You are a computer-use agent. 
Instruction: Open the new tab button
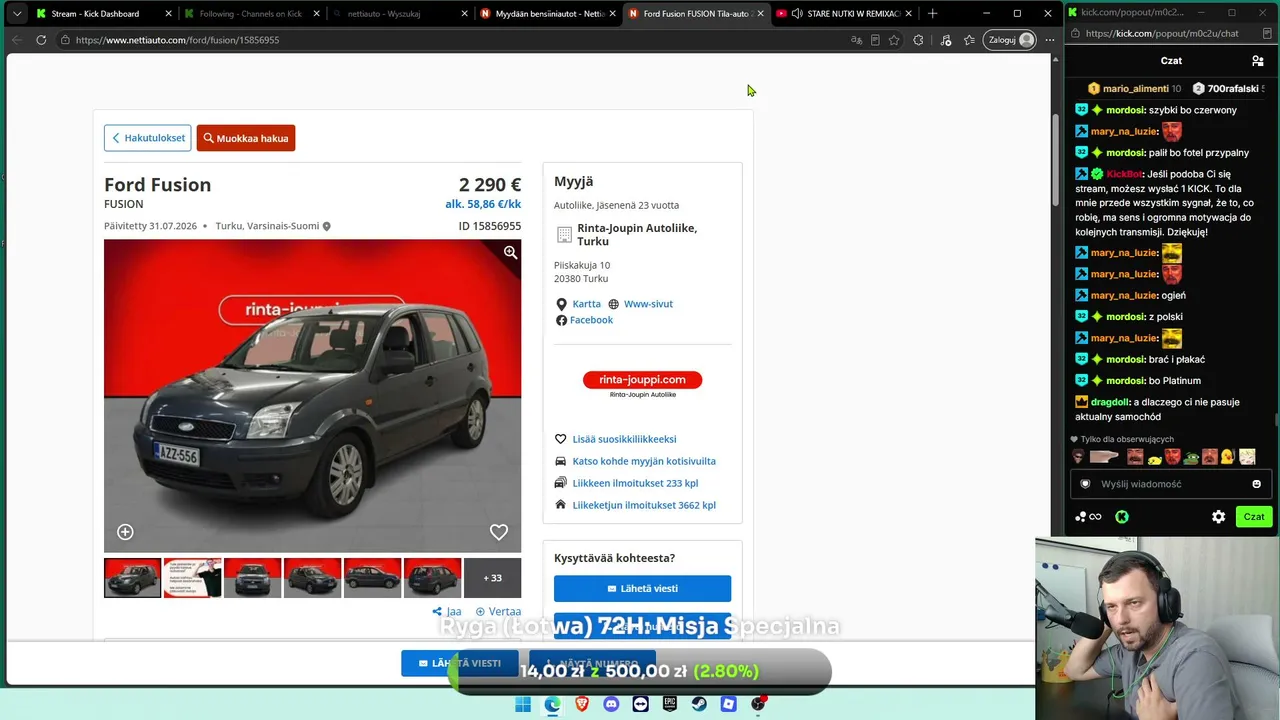point(932,13)
